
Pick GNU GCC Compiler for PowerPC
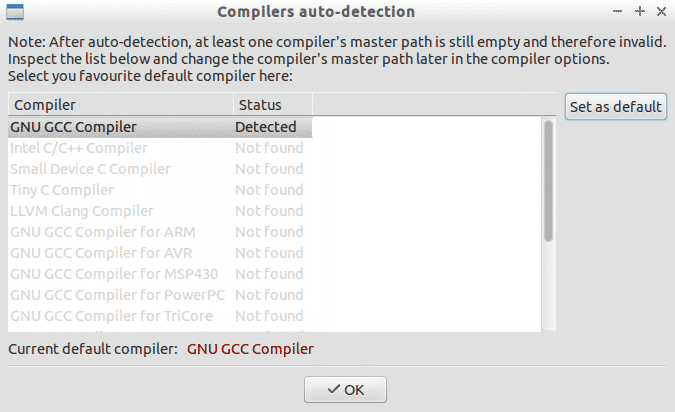[x=118, y=295]
